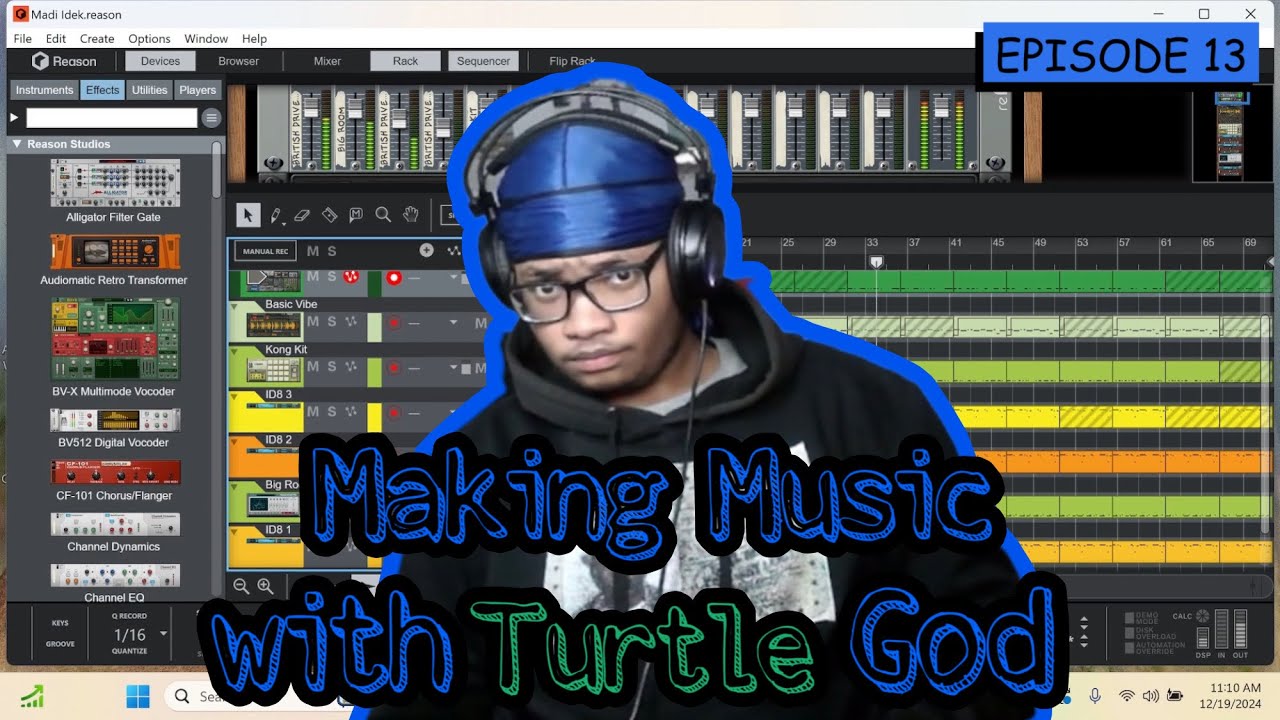
Task: Open the Options menu
Action: point(149,39)
